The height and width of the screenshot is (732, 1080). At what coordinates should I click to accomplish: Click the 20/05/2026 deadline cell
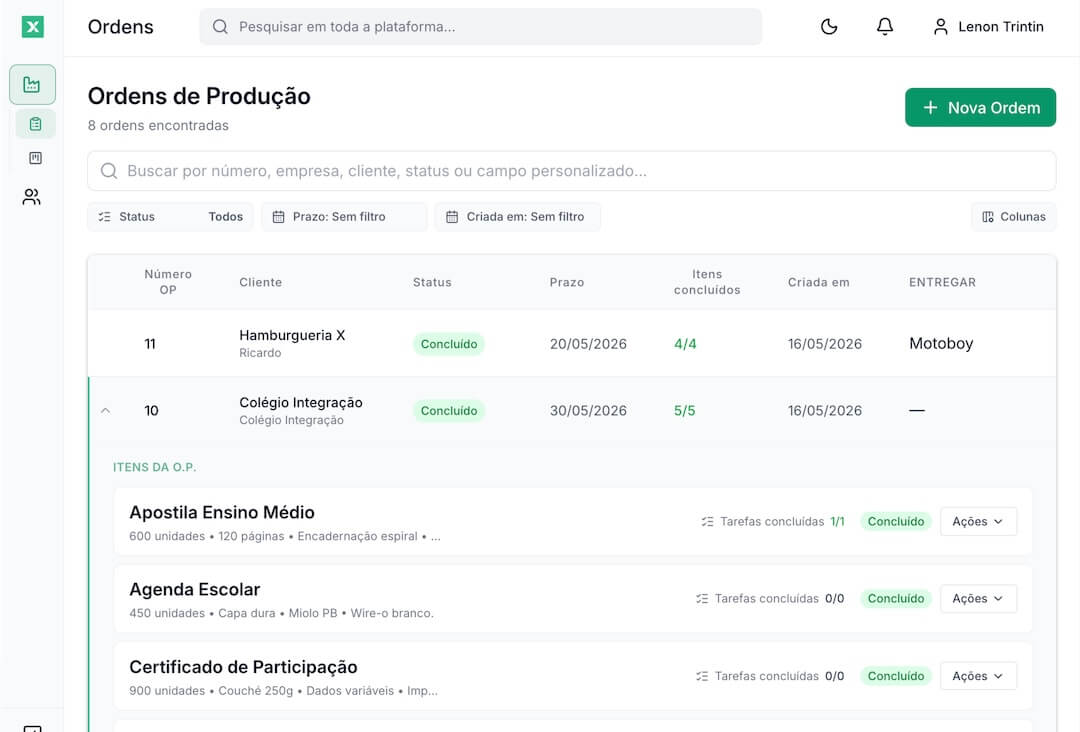point(588,344)
